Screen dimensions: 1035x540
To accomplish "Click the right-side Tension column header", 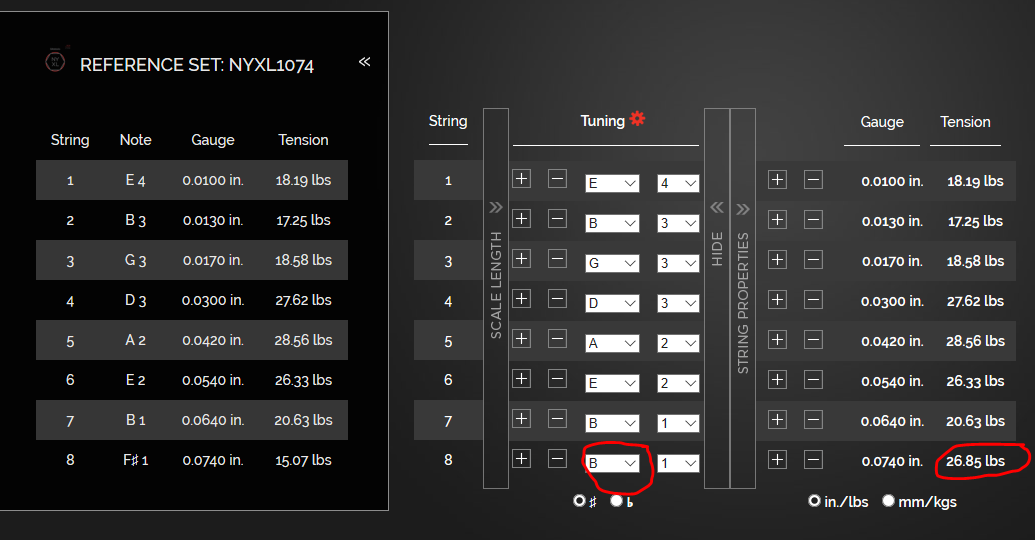I will click(965, 122).
